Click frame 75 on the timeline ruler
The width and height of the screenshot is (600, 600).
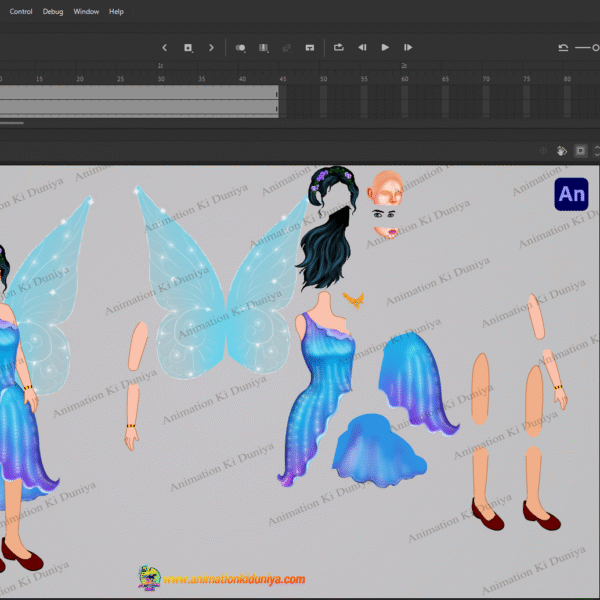tap(527, 79)
